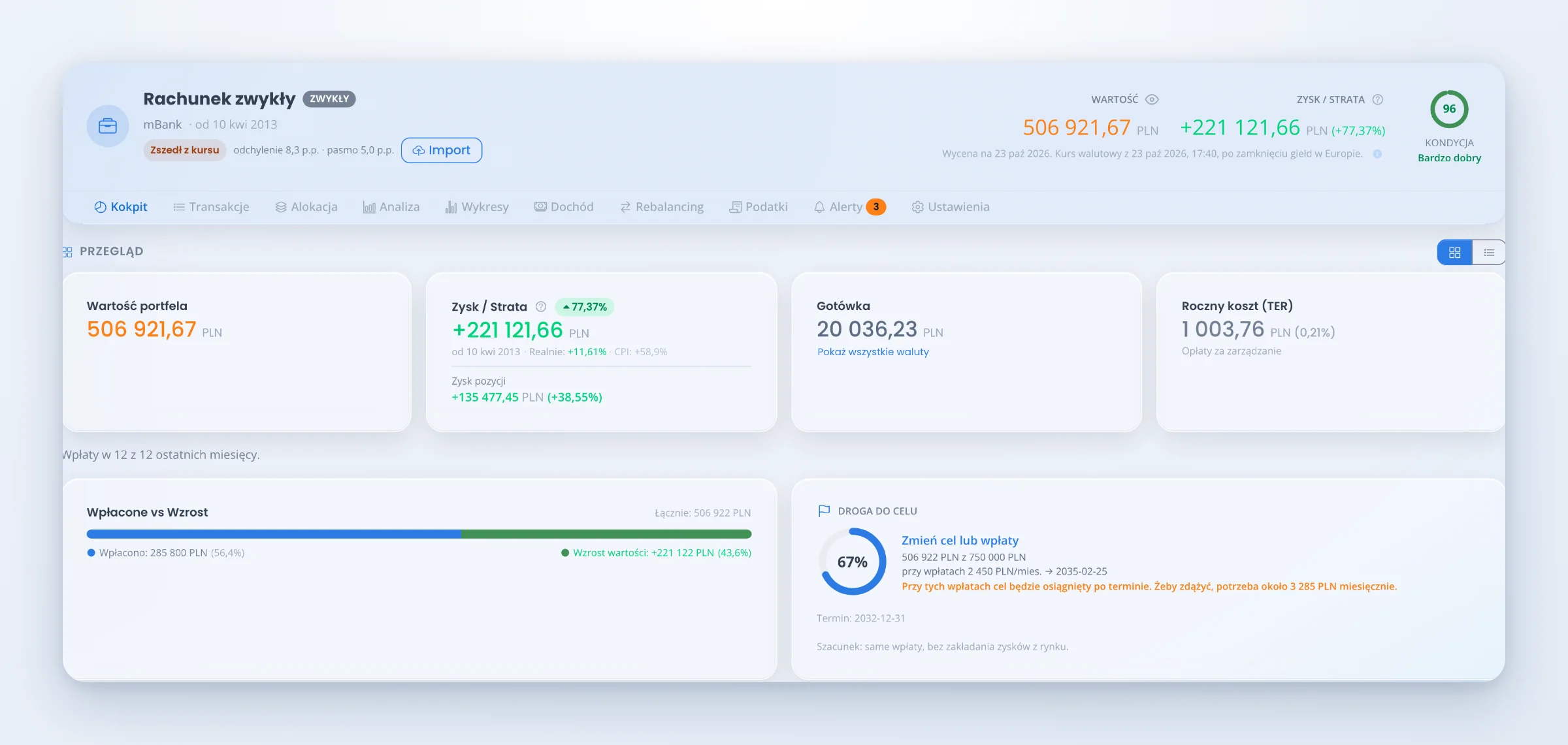Click 'Pokaż wszystkie waluty' link
The width and height of the screenshot is (1568, 745).
click(x=873, y=352)
